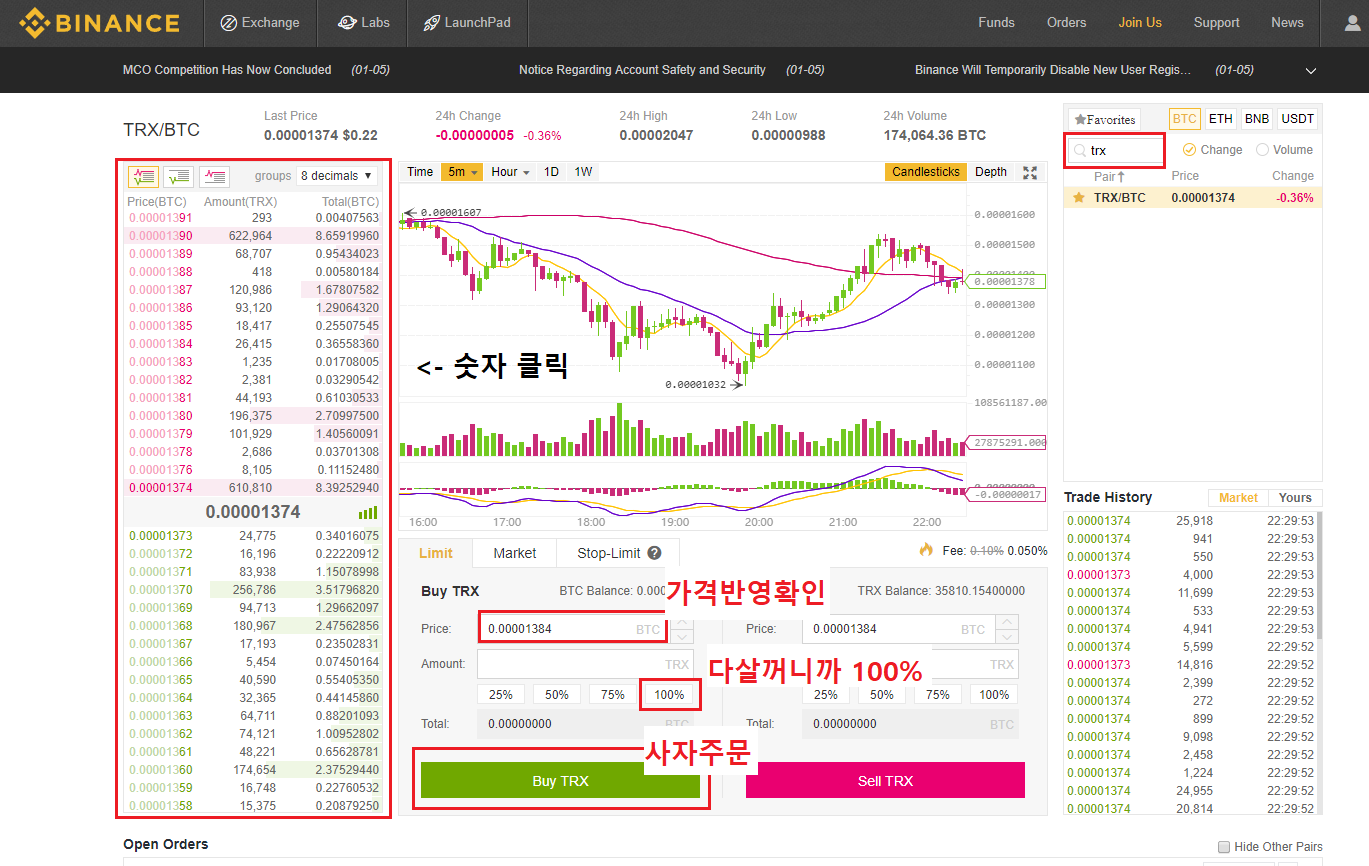Click the signal bars icon beside 0.00001374
The width and height of the screenshot is (1369, 866).
click(369, 513)
